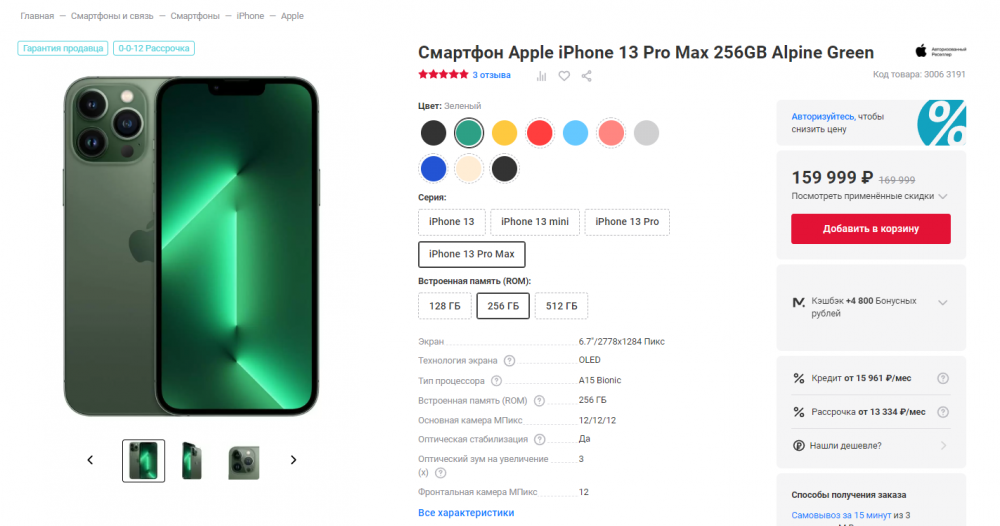Open the Нашли дешевле? arrow row
1000x526 pixels.
pyautogui.click(x=871, y=446)
